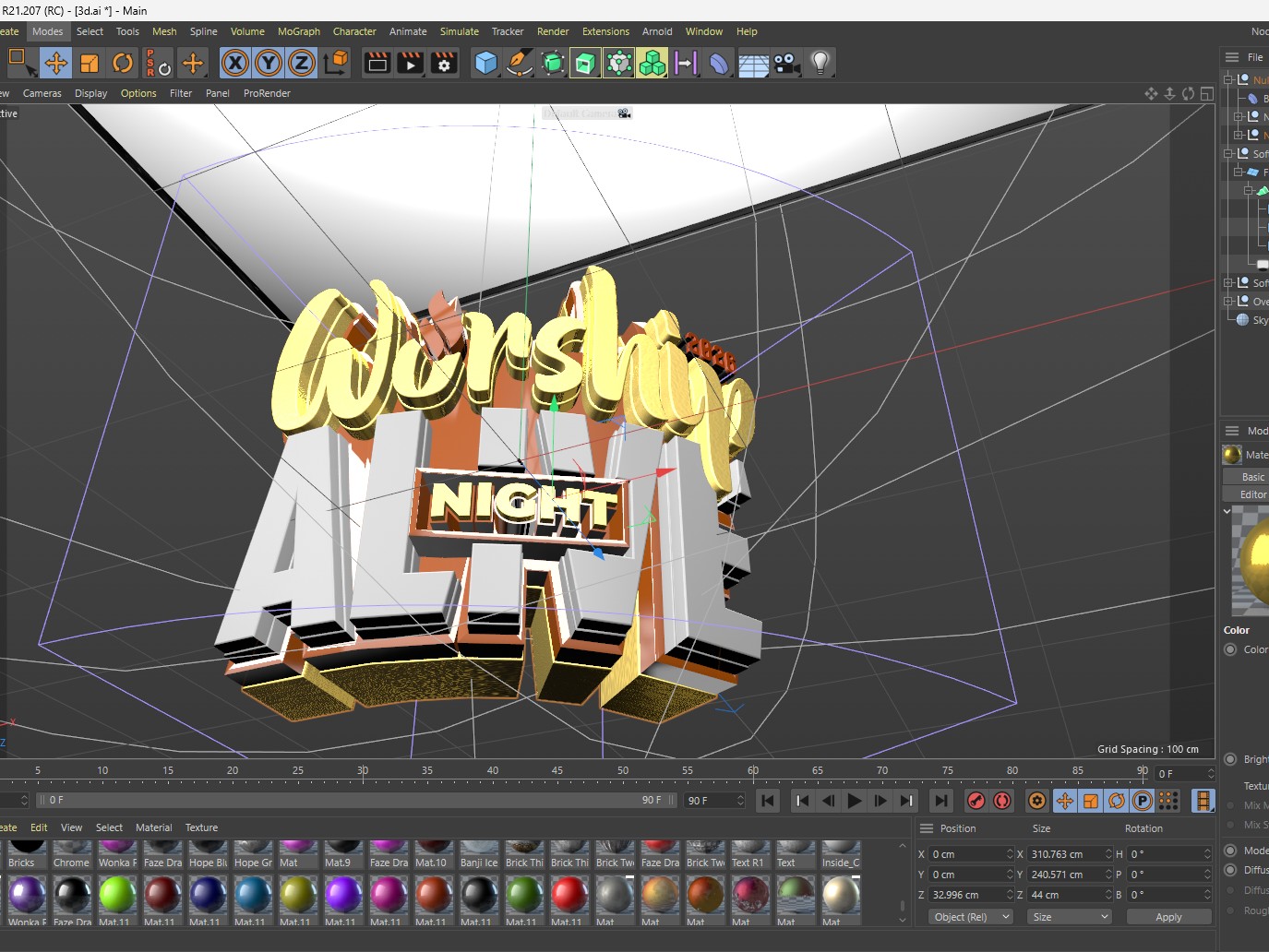Expand the 'Ove' object tree row
Screen dimensions: 1269x952
coord(1228,302)
